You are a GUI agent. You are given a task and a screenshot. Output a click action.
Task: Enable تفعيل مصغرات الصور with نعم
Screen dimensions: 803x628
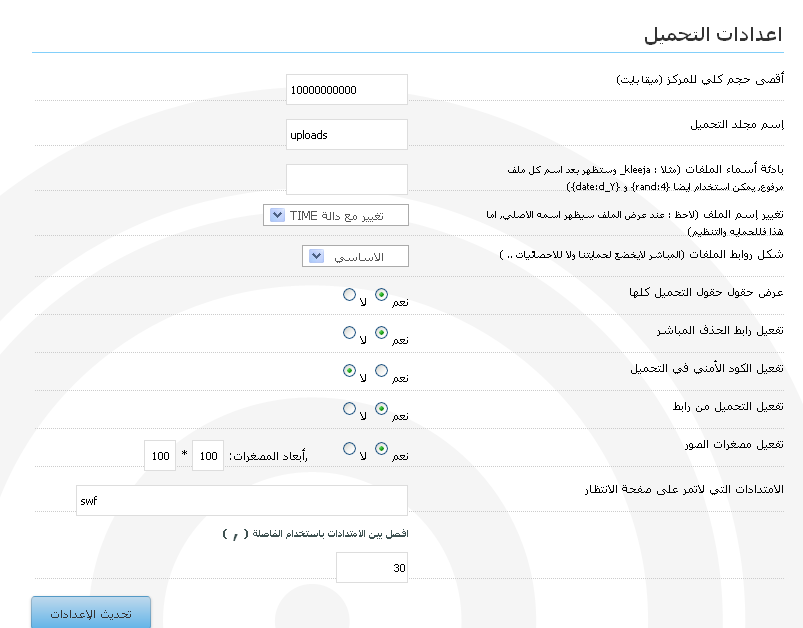coord(381,449)
